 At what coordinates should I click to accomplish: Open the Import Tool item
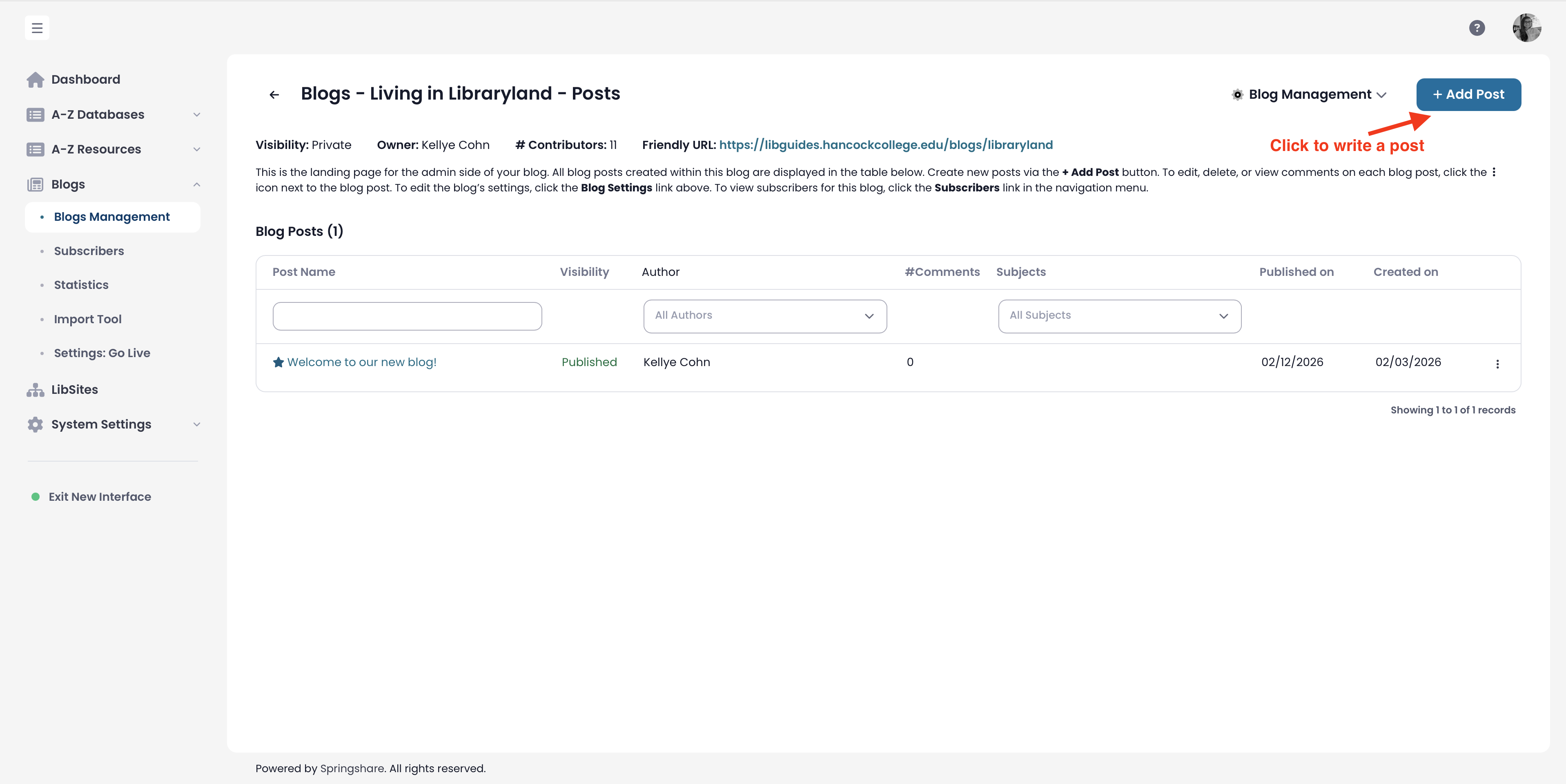(x=87, y=319)
